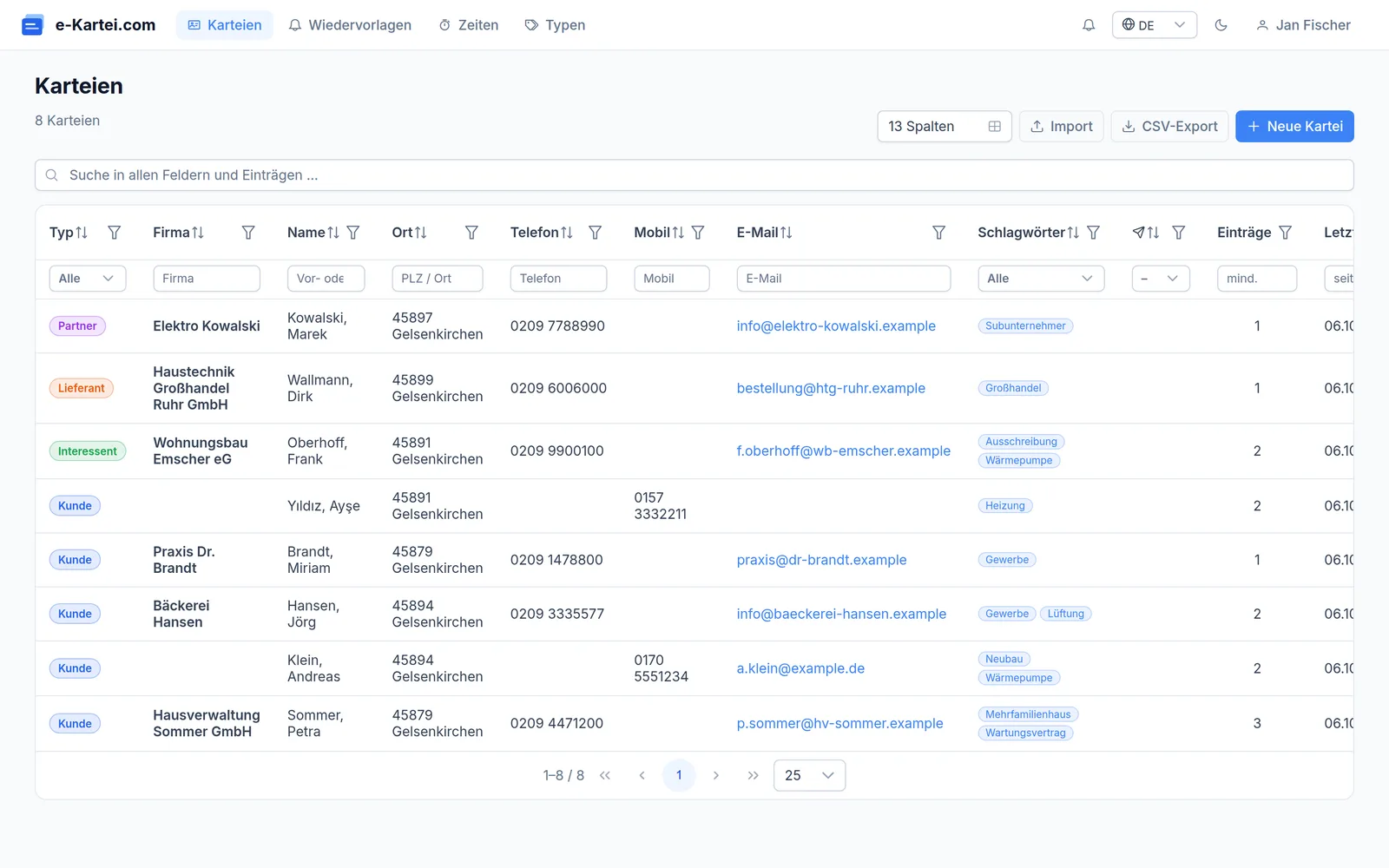Sort table by Ort column arrows
The height and width of the screenshot is (868, 1389).
coord(421,233)
